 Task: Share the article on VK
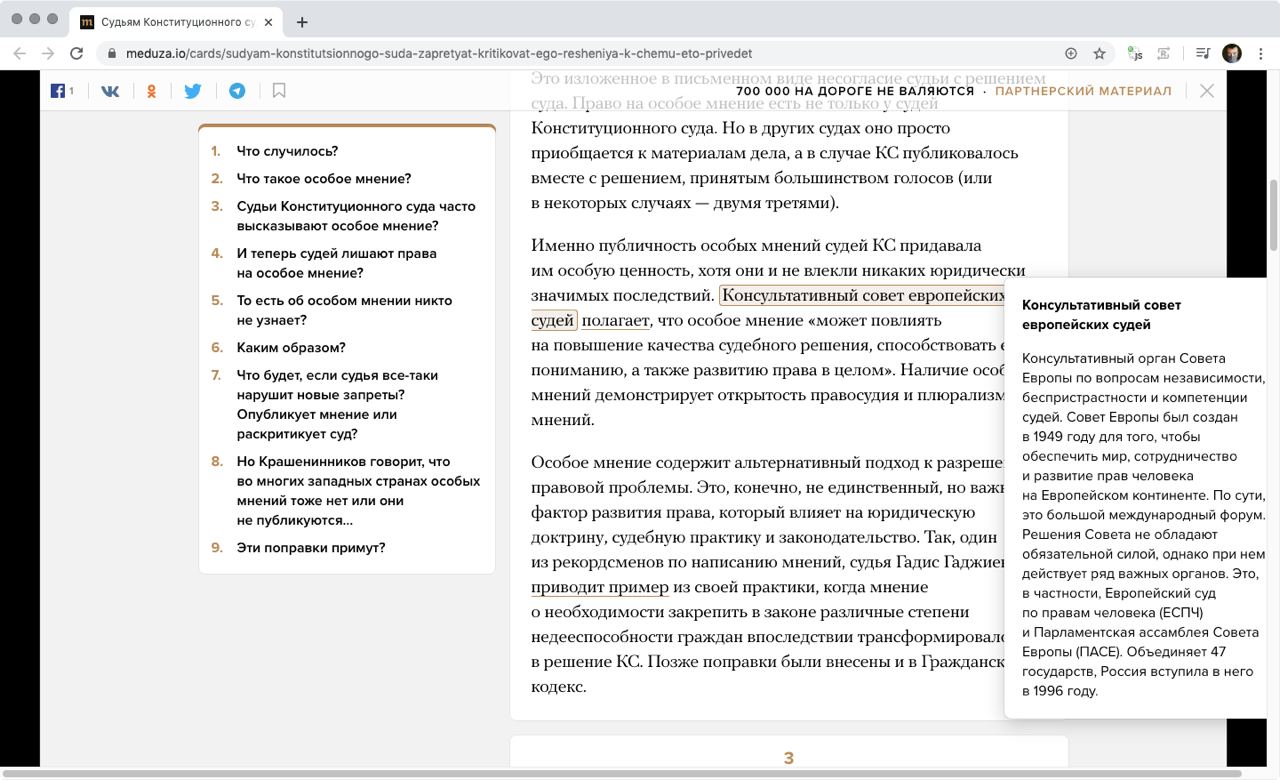click(110, 91)
